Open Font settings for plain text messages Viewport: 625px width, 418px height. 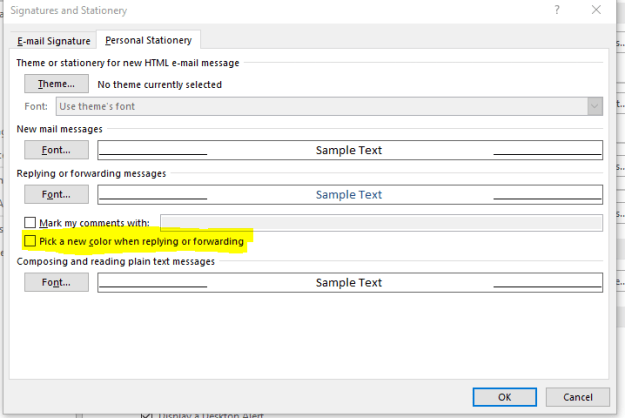(56, 282)
